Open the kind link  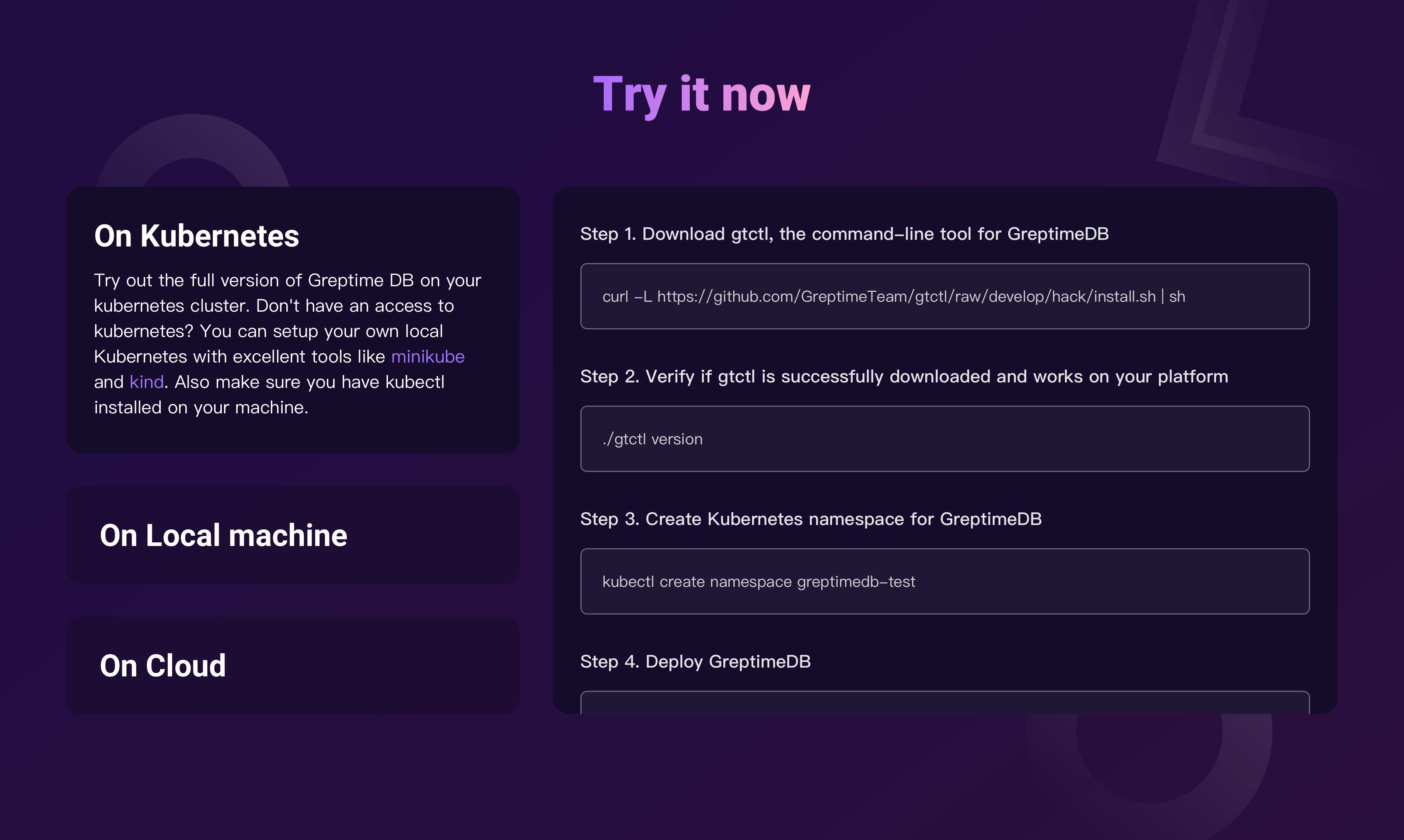[x=147, y=382]
